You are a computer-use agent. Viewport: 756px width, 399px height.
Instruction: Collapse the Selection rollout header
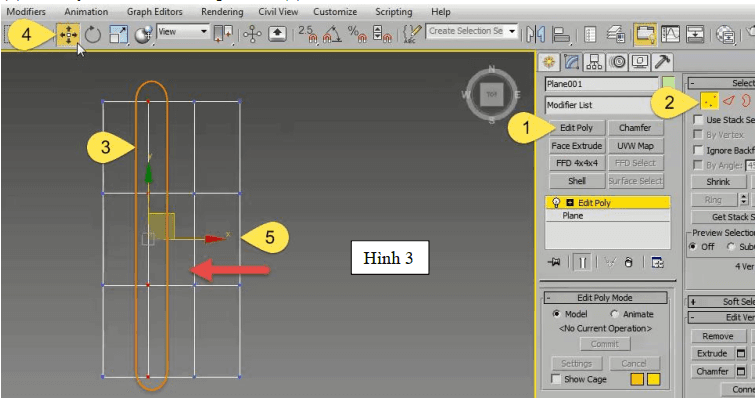[721, 83]
